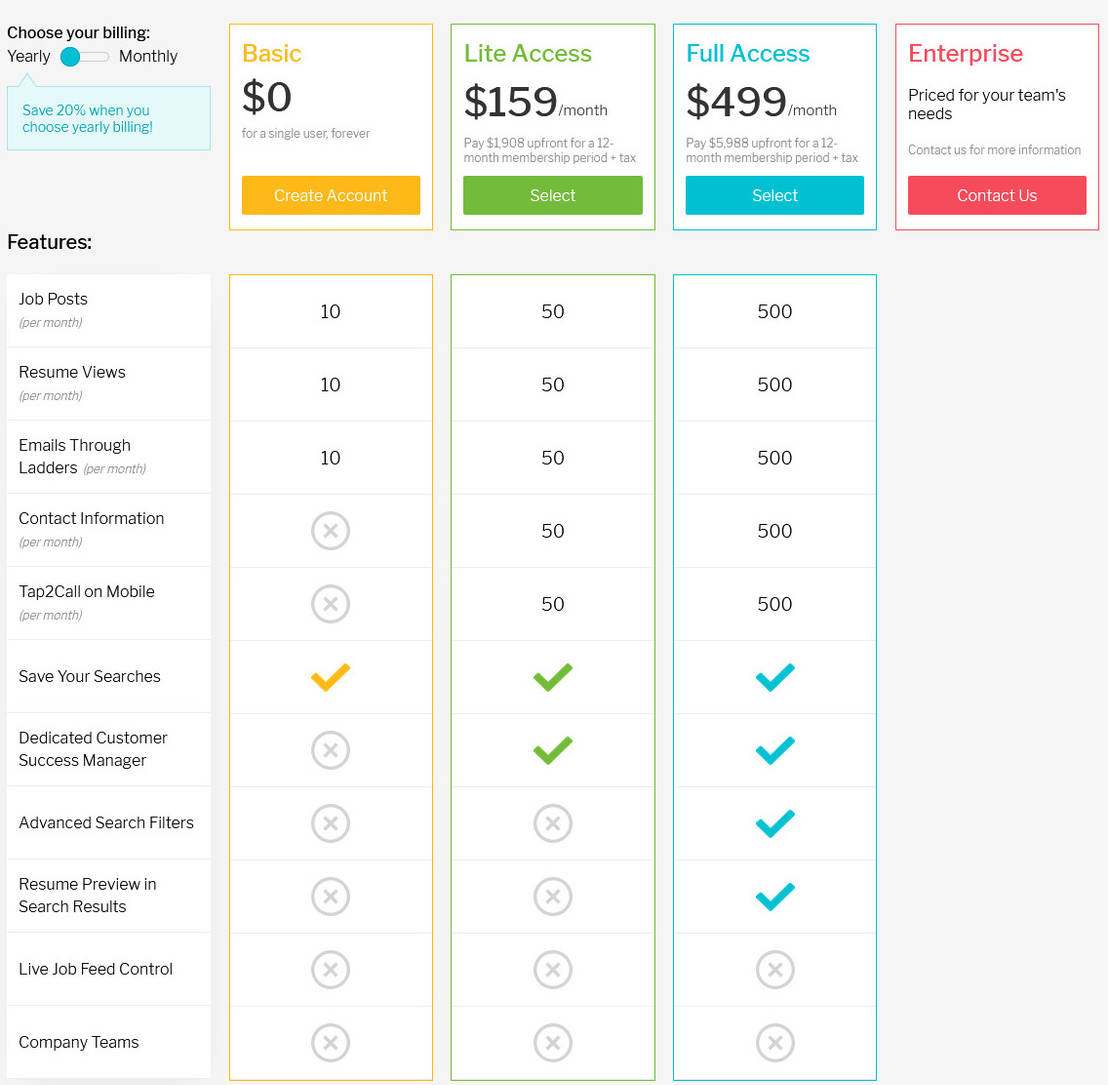Click the Contact Us button for Enterprise
The width and height of the screenshot is (1108, 1085).
(x=997, y=195)
